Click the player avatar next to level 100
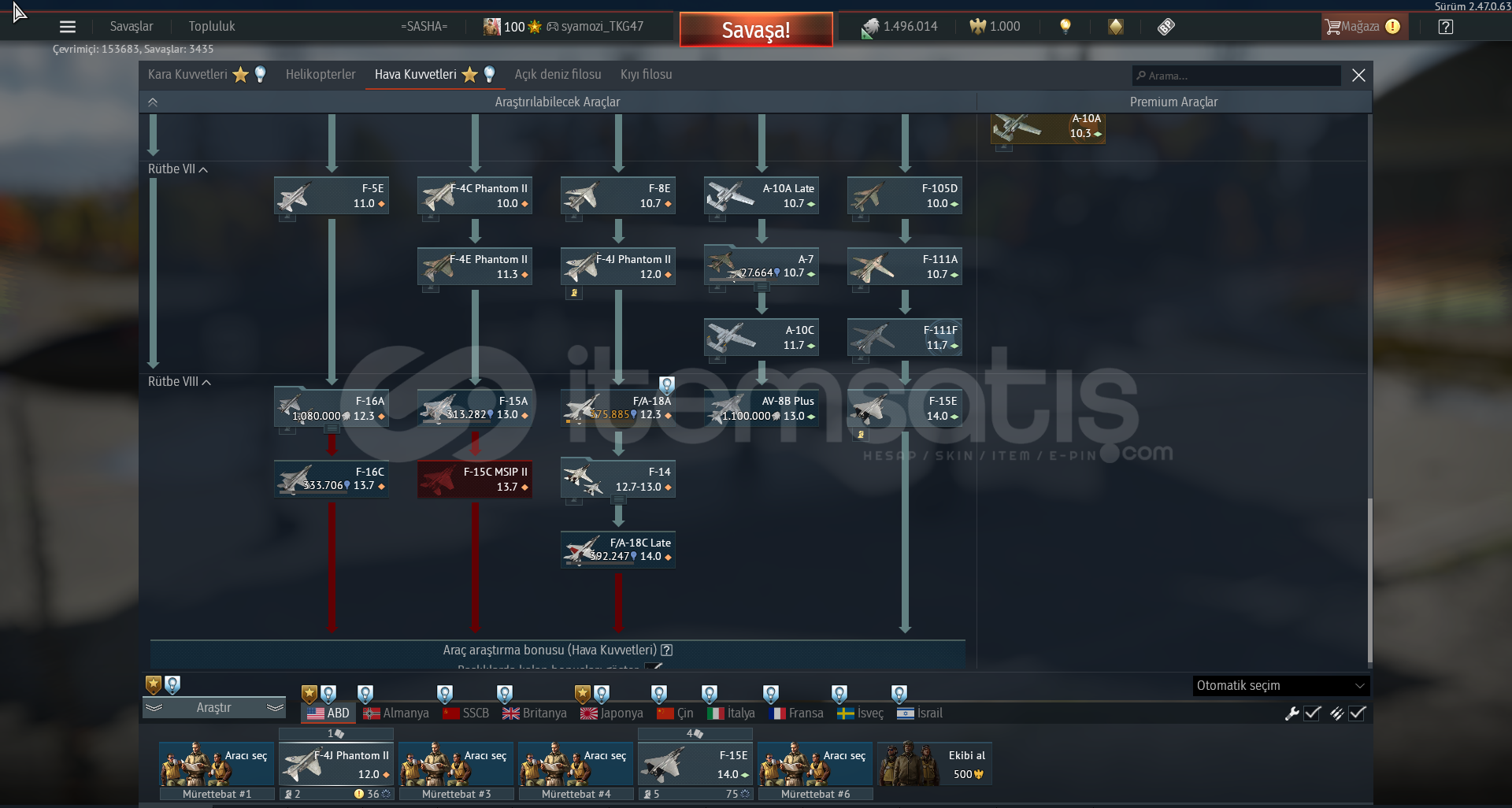 pos(492,27)
